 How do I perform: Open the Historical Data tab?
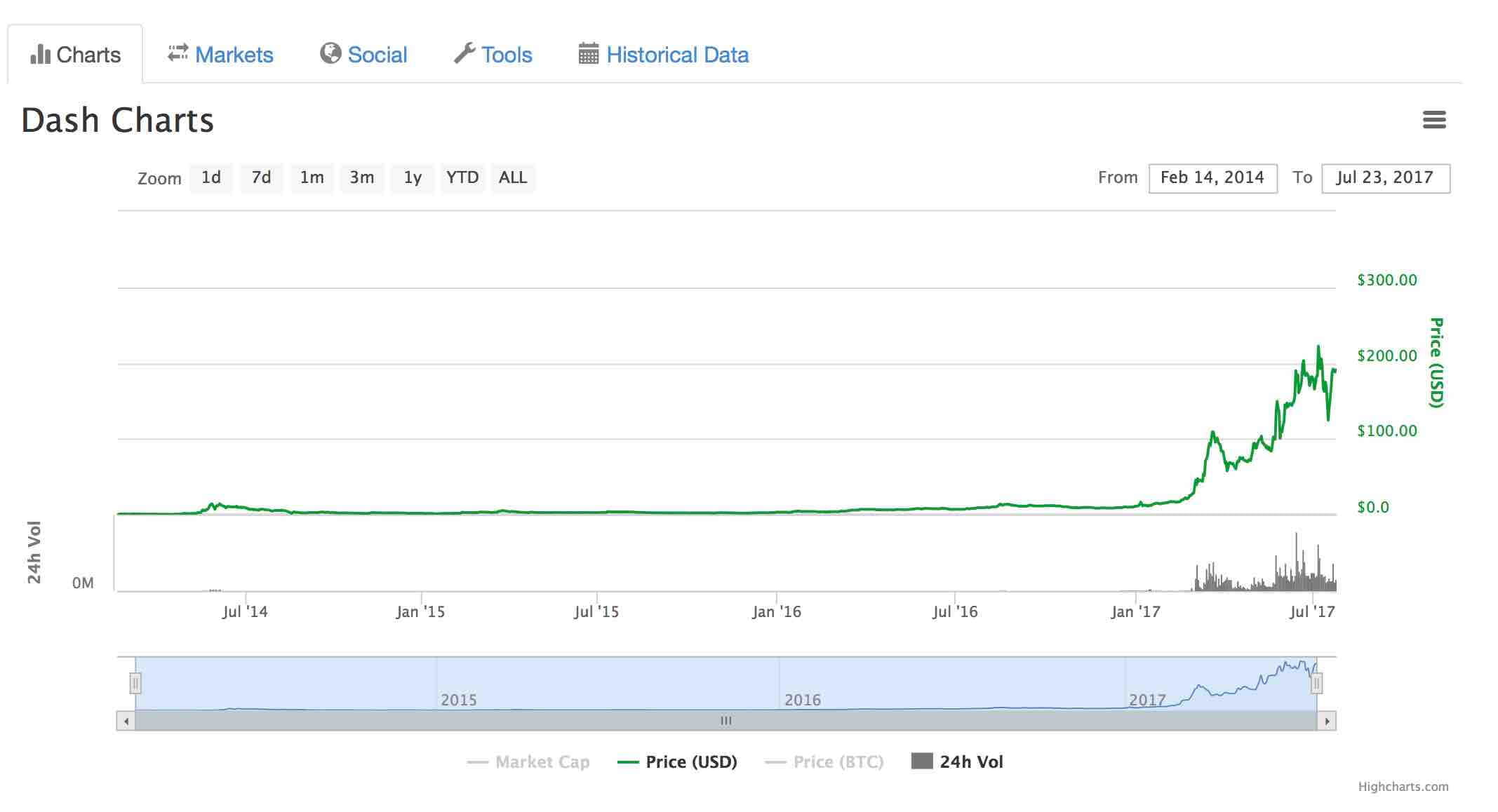pyautogui.click(x=664, y=55)
